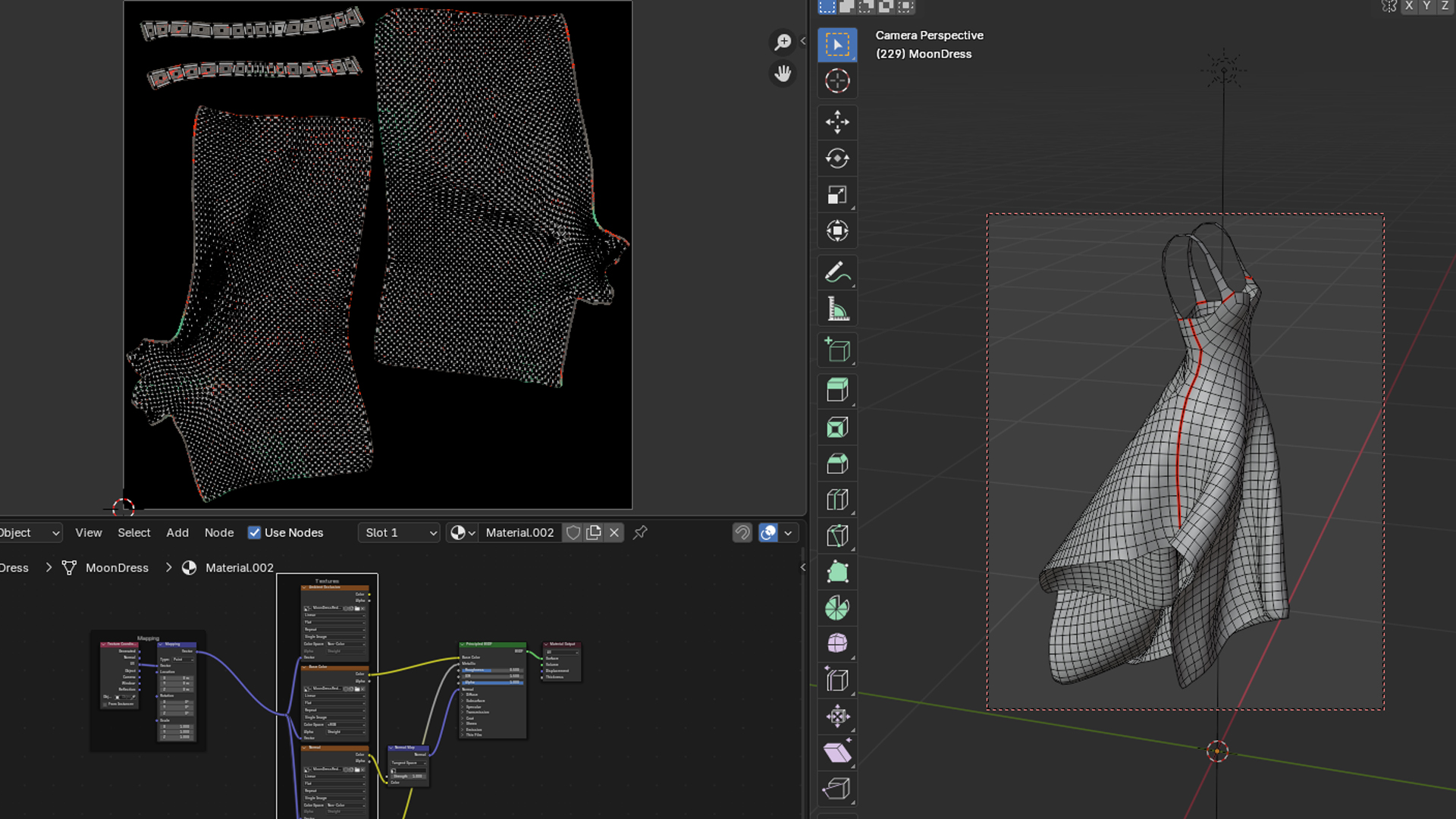
Task: Unlink Material.002 with the X button
Action: point(614,533)
